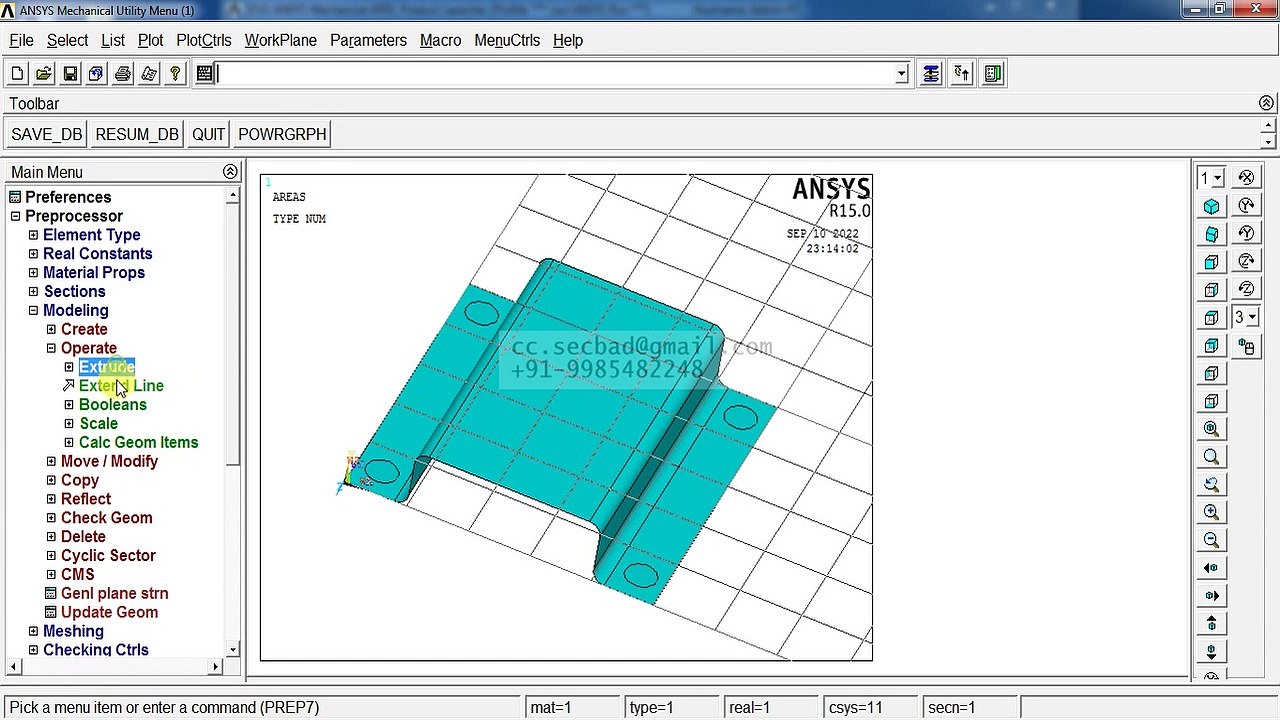Collapse the Preprocessor tree node
Viewport: 1280px width, 720px height.
(x=15, y=216)
